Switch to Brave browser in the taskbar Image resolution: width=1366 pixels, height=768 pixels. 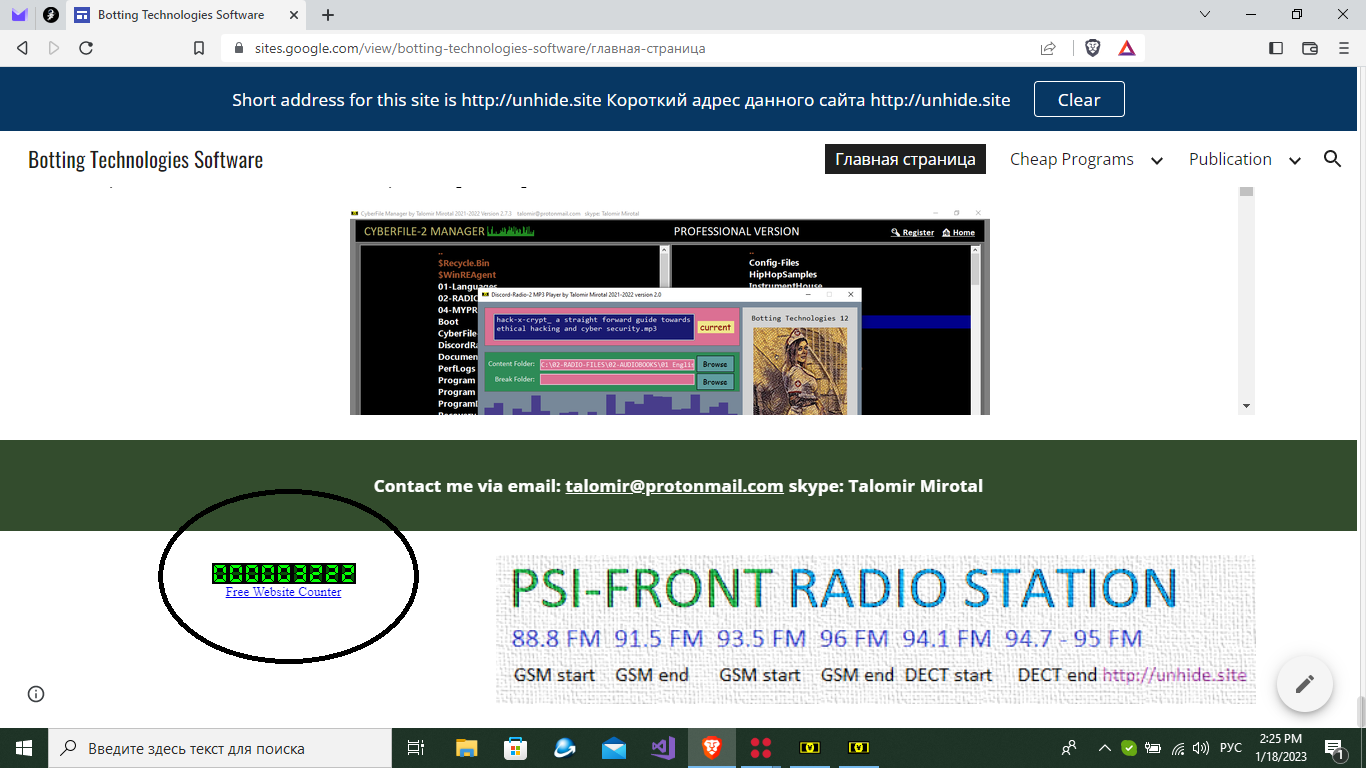711,748
